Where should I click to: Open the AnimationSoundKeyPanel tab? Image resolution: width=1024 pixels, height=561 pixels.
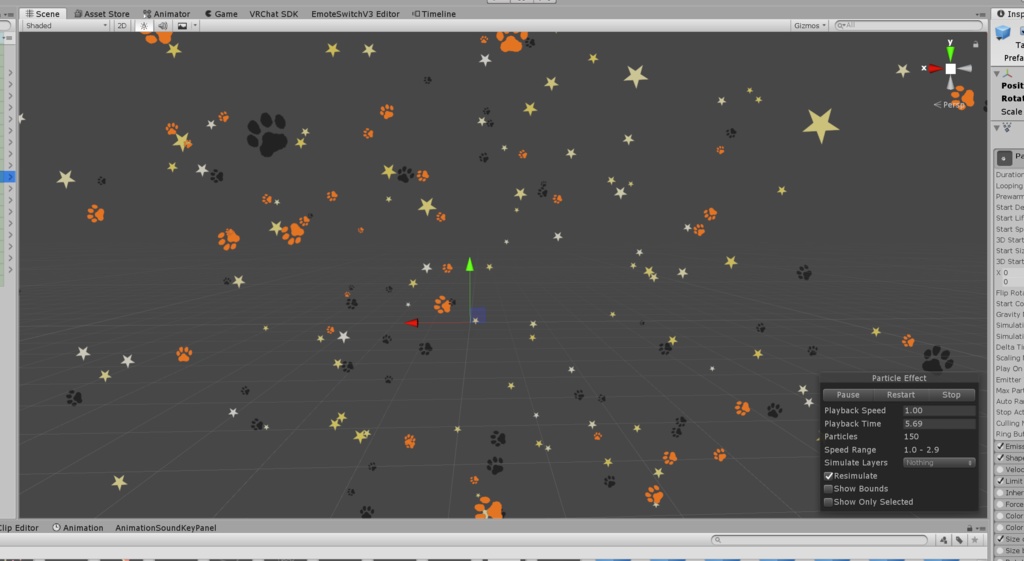[x=166, y=528]
